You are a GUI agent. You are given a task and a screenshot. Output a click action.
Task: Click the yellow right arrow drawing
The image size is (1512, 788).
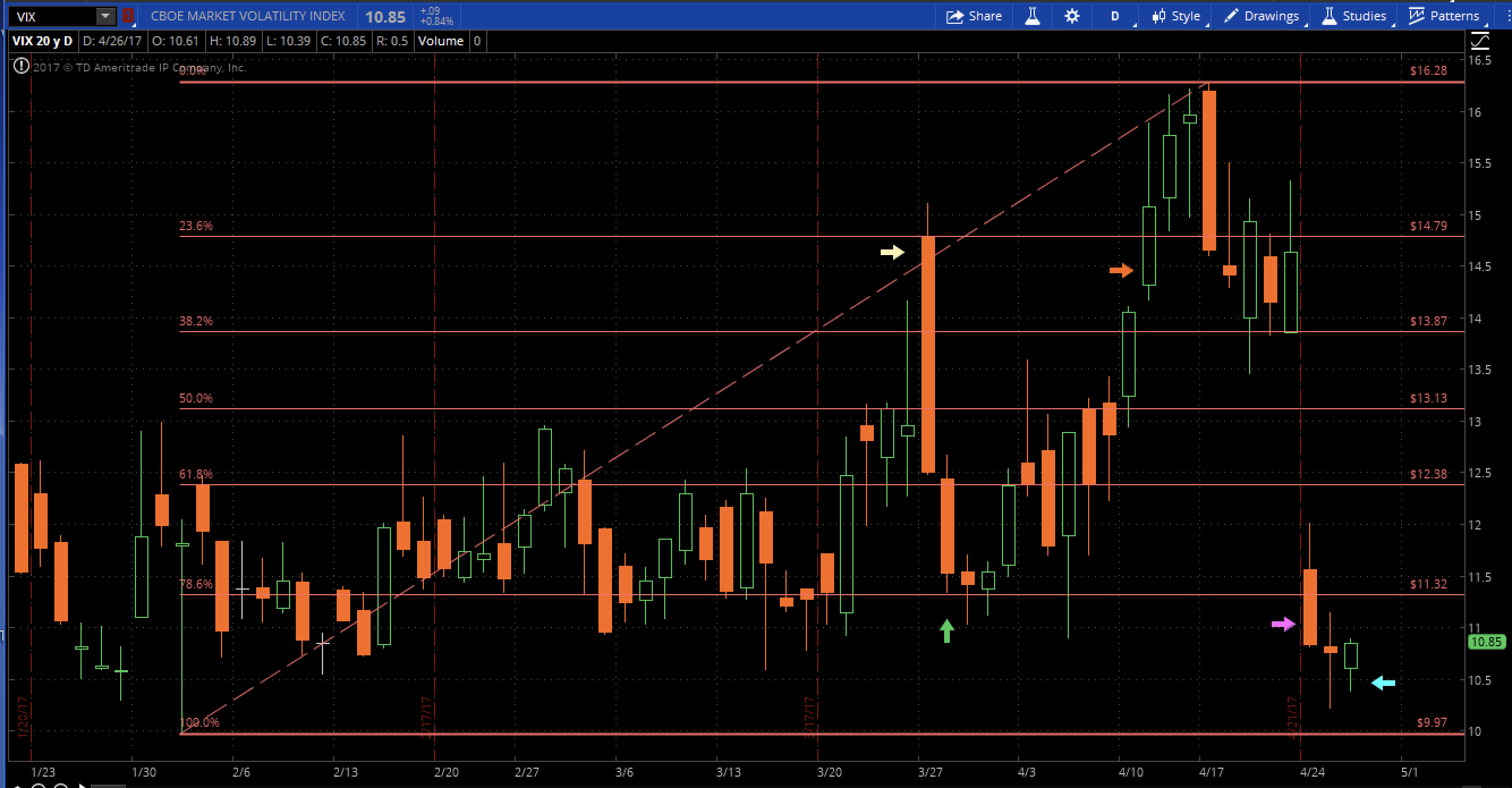pyautogui.click(x=892, y=252)
